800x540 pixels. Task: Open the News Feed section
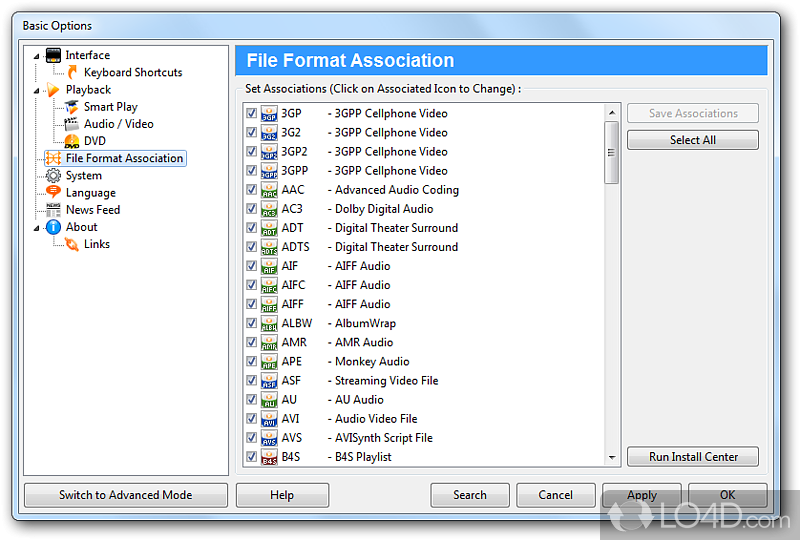(93, 210)
